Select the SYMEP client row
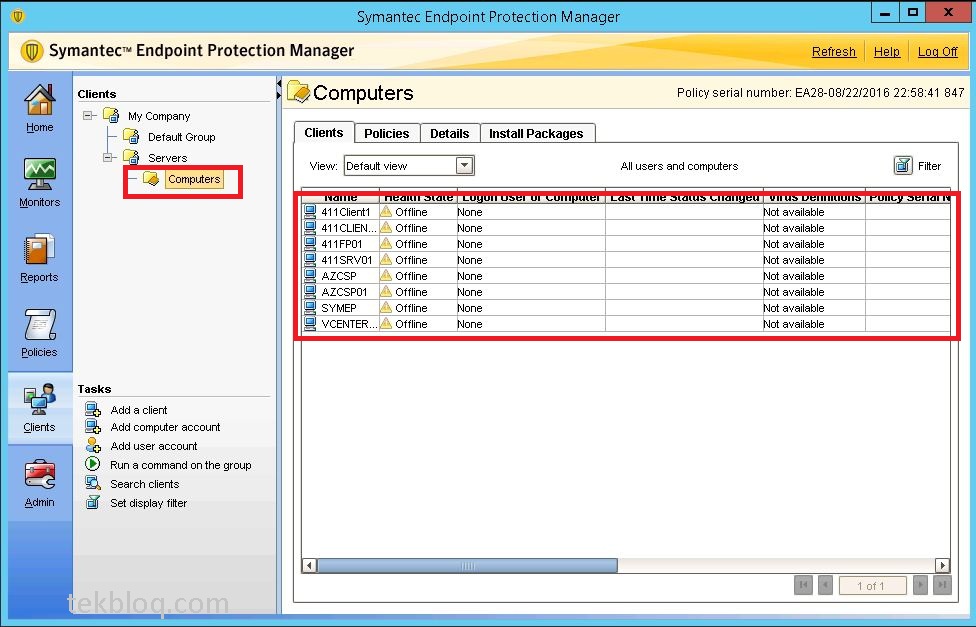Image resolution: width=976 pixels, height=627 pixels. pos(339,308)
